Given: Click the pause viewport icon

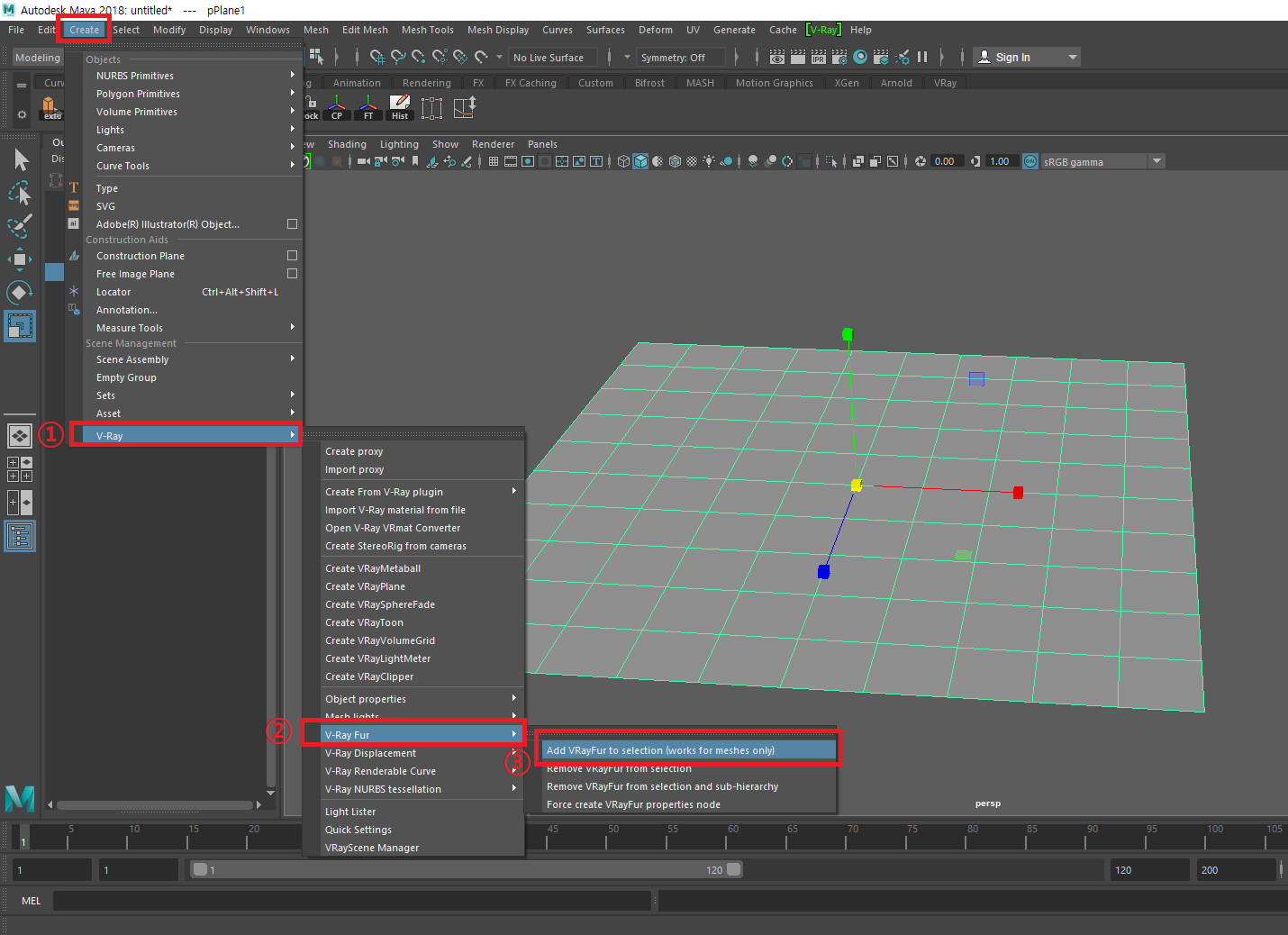Looking at the screenshot, I should 922,57.
